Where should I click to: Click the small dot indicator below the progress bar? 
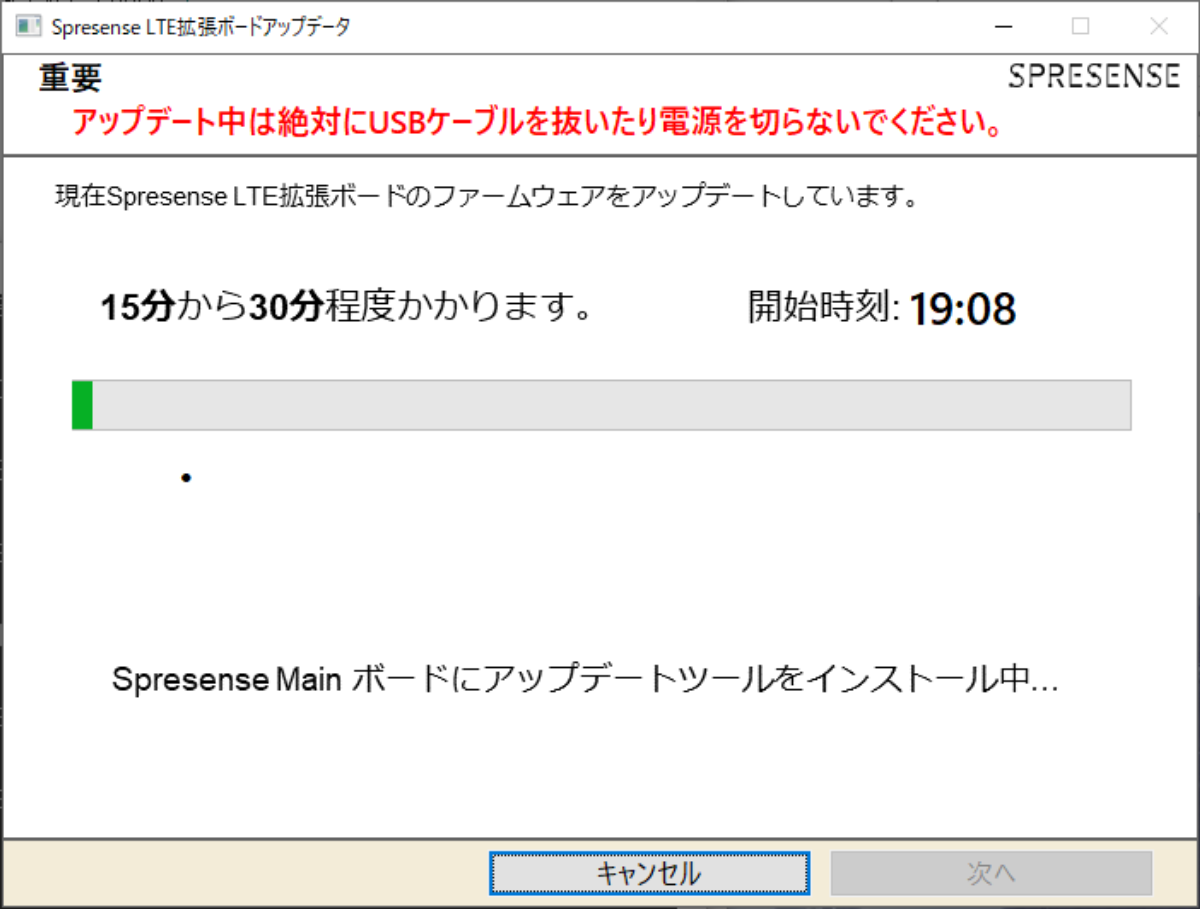point(186,478)
